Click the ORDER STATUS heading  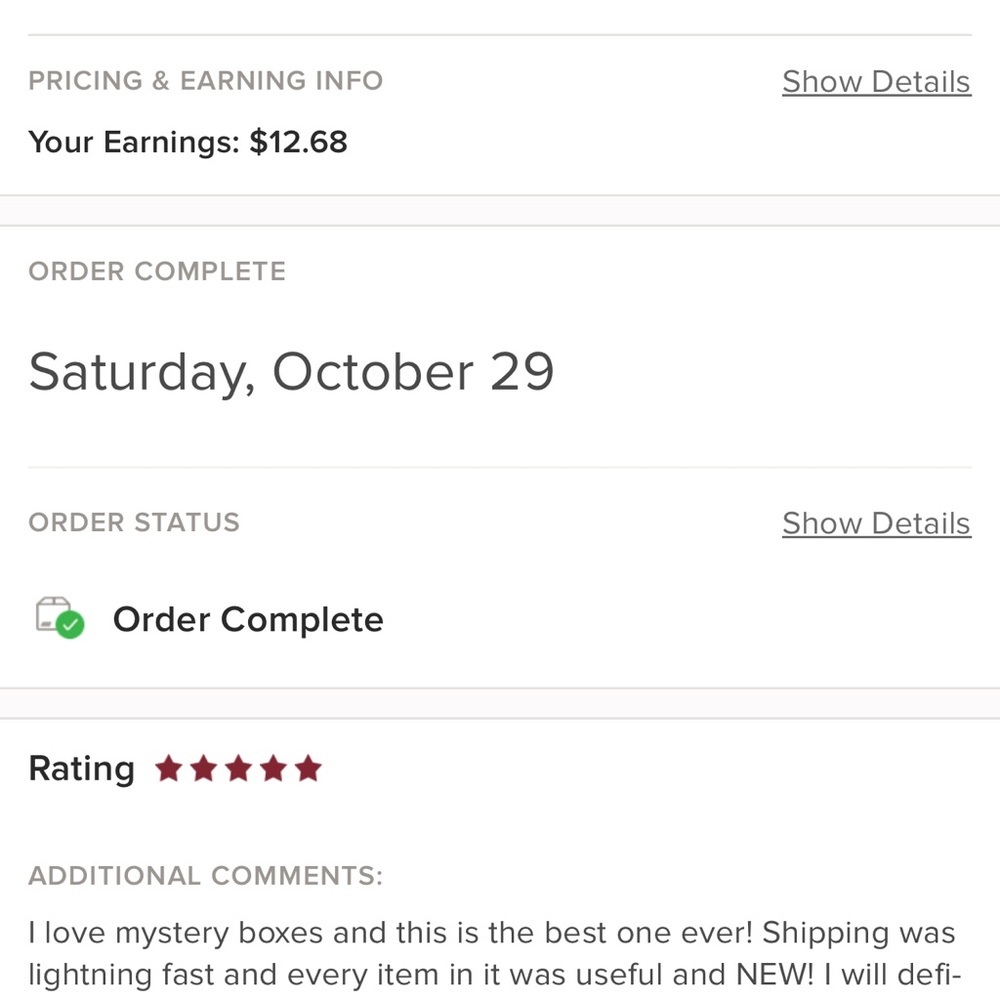[134, 522]
